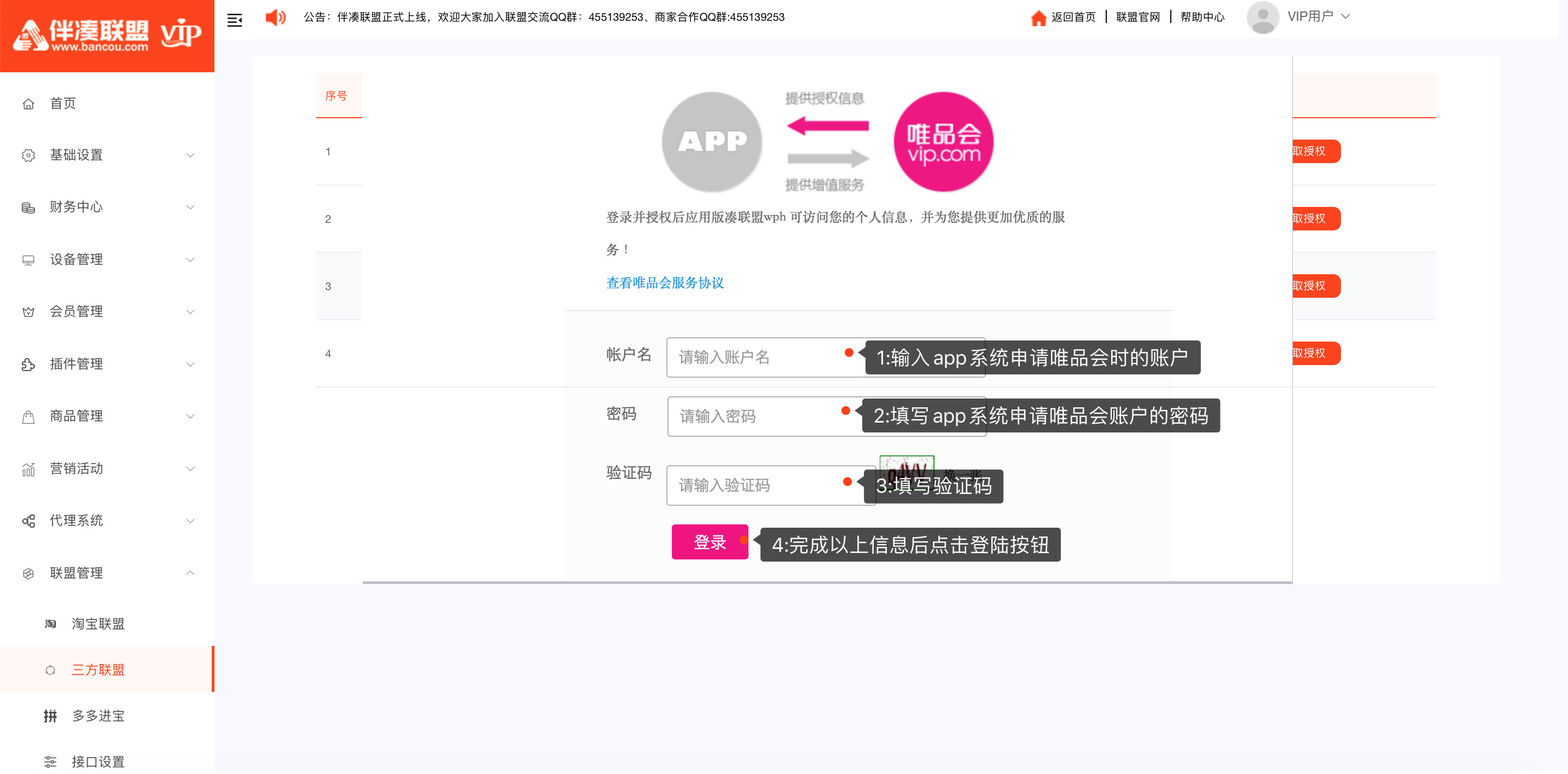Toggle the sidebar collapse icon
The height and width of the screenshot is (774, 1568).
tap(234, 20)
